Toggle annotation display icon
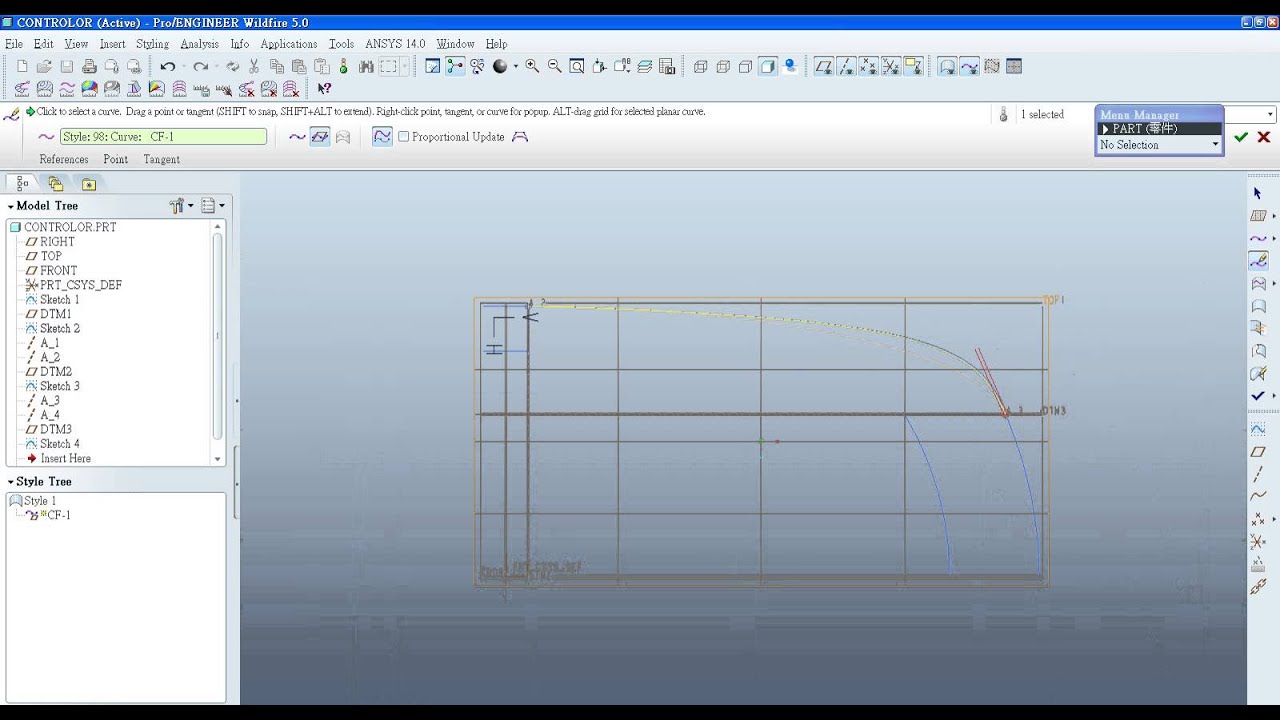 [x=913, y=66]
